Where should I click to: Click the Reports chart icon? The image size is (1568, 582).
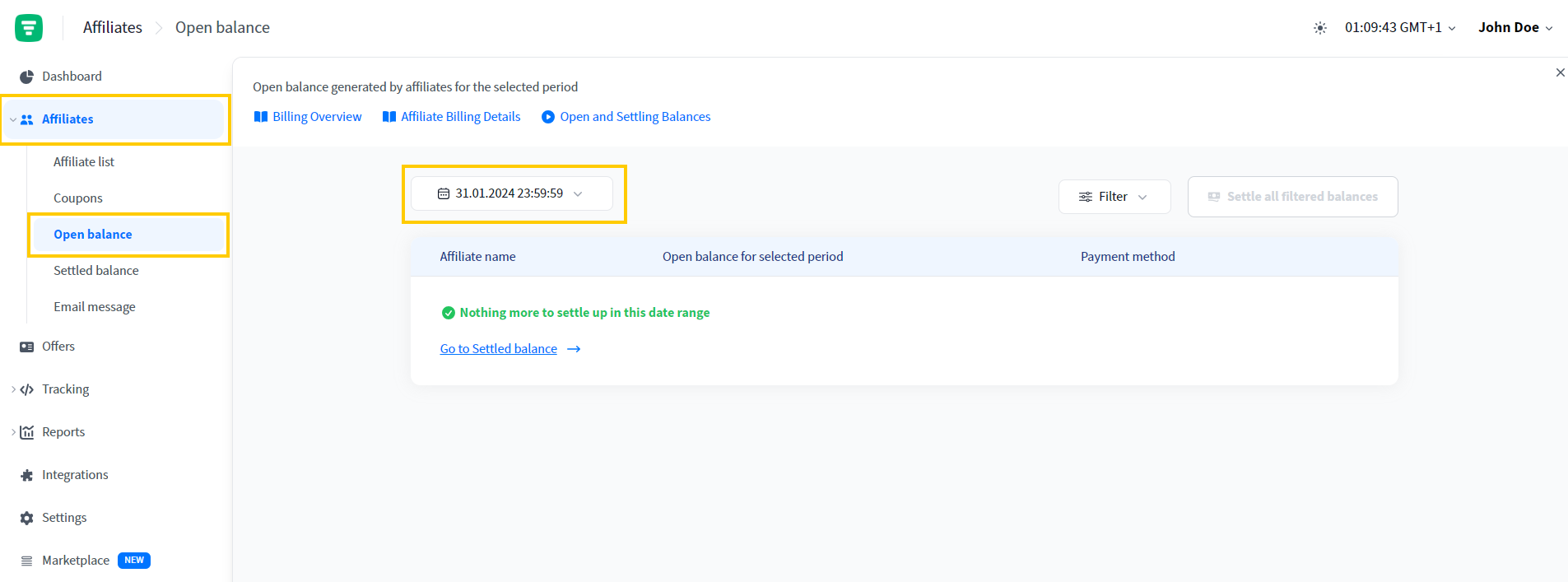coord(26,432)
